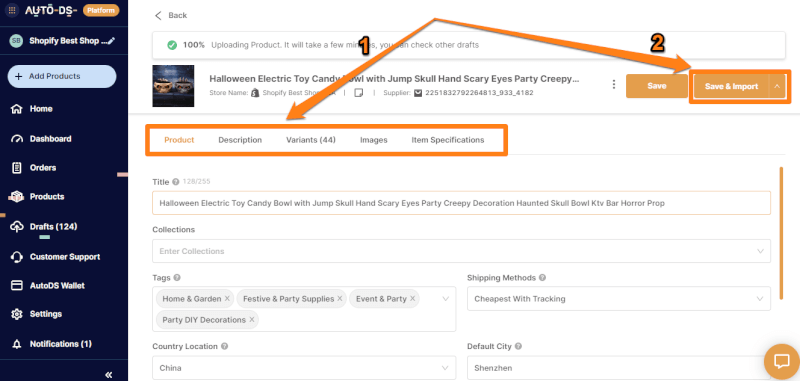
Task: Go Back to the drafts list
Action: [171, 15]
